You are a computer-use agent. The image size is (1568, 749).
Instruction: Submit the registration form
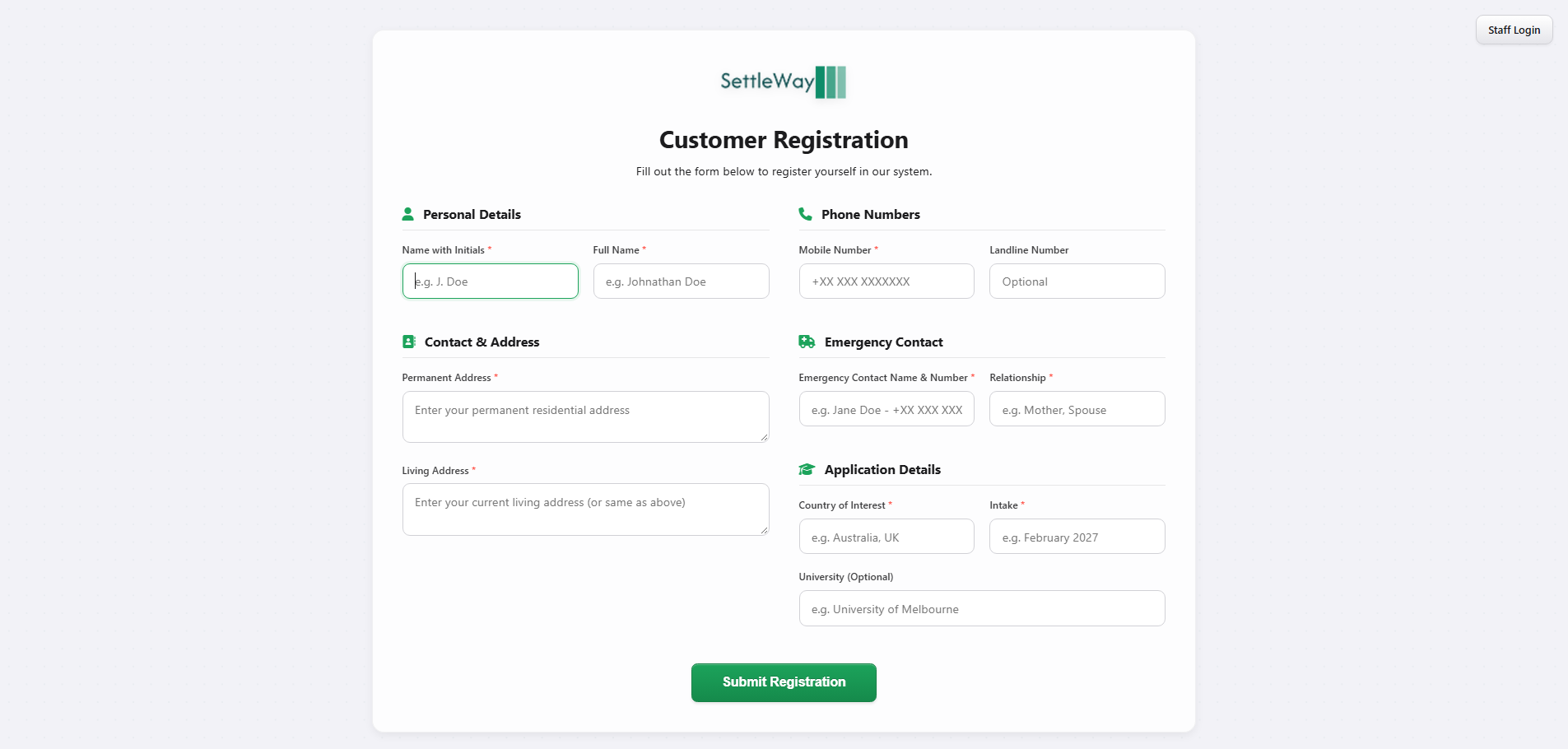pyautogui.click(x=784, y=682)
